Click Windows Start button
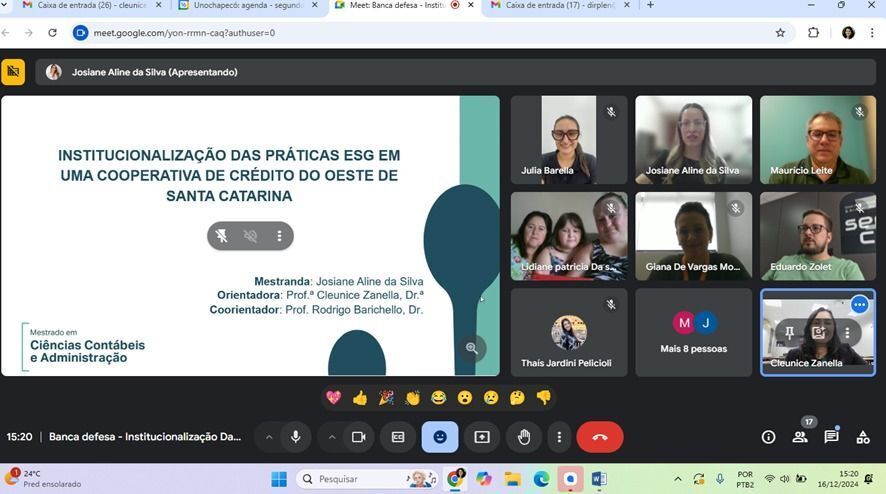 (279, 479)
